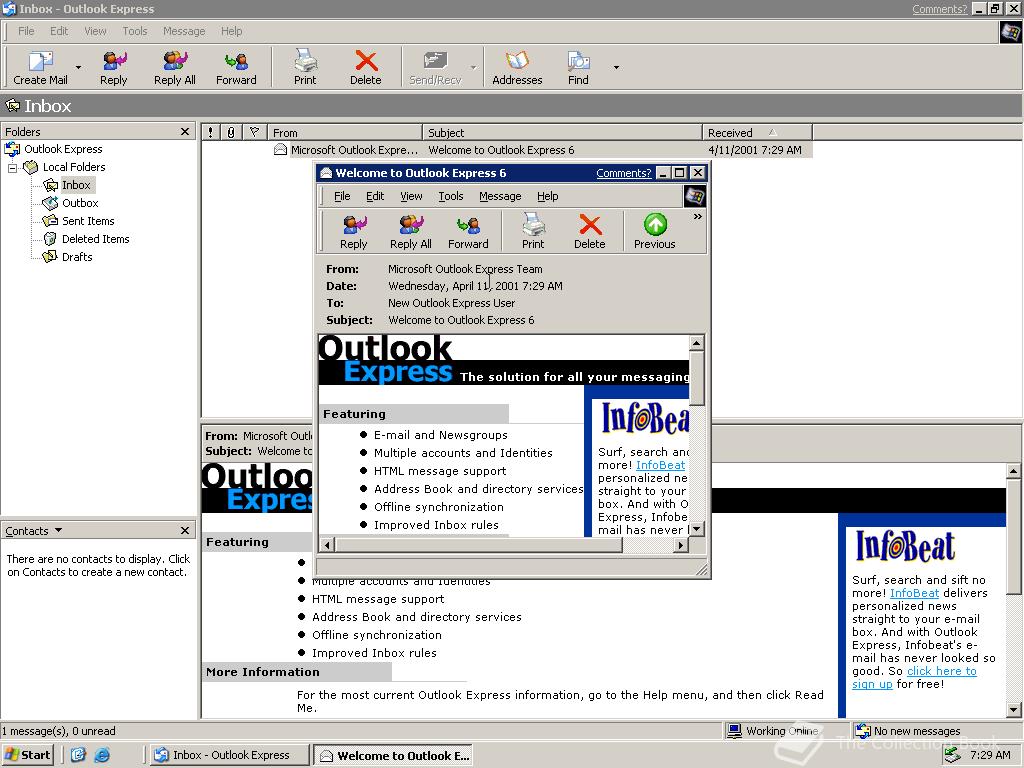
Task: Open Create Mail stationery dropdown arrow
Action: [x=78, y=68]
